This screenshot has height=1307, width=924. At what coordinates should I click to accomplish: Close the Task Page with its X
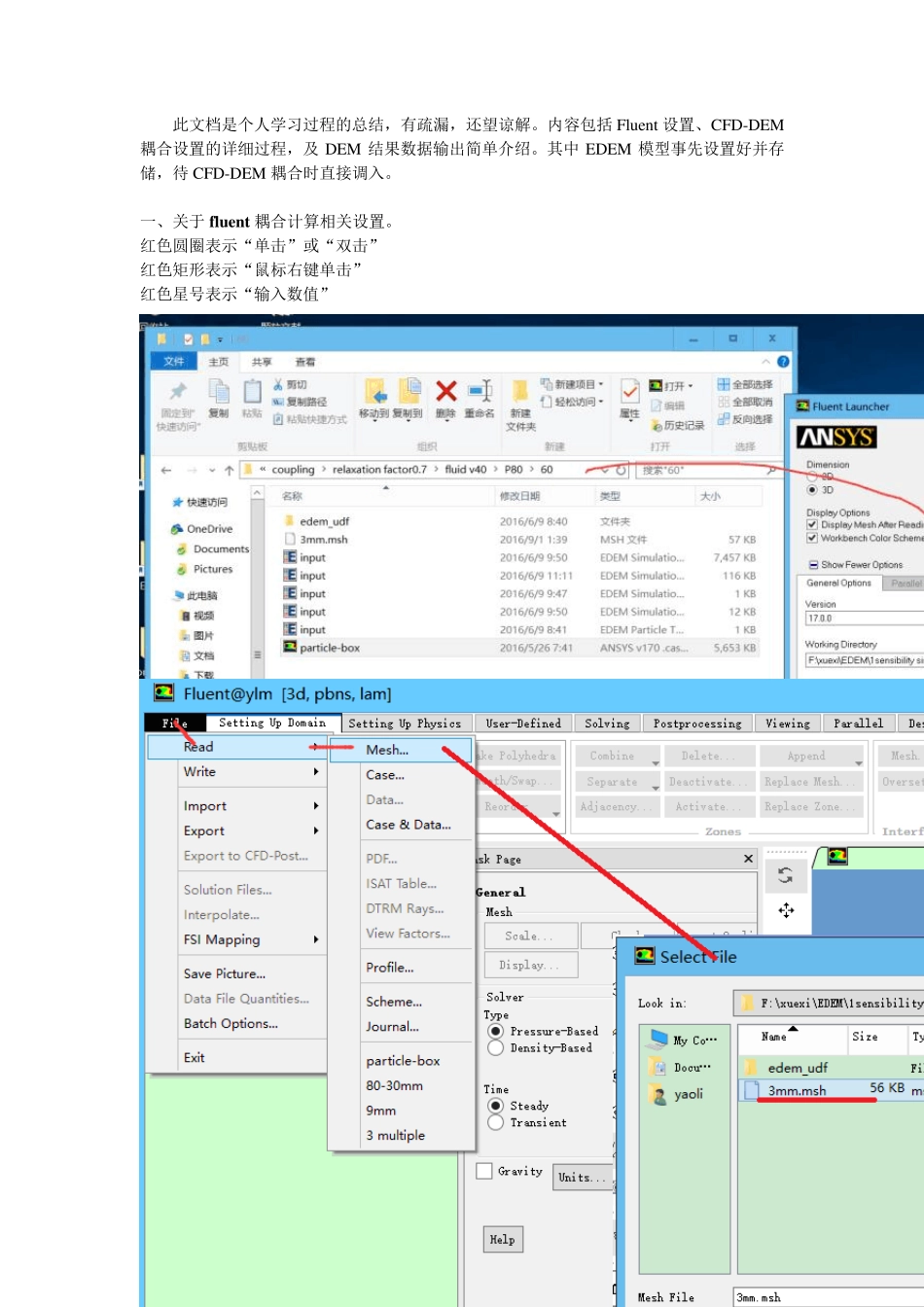coord(748,859)
